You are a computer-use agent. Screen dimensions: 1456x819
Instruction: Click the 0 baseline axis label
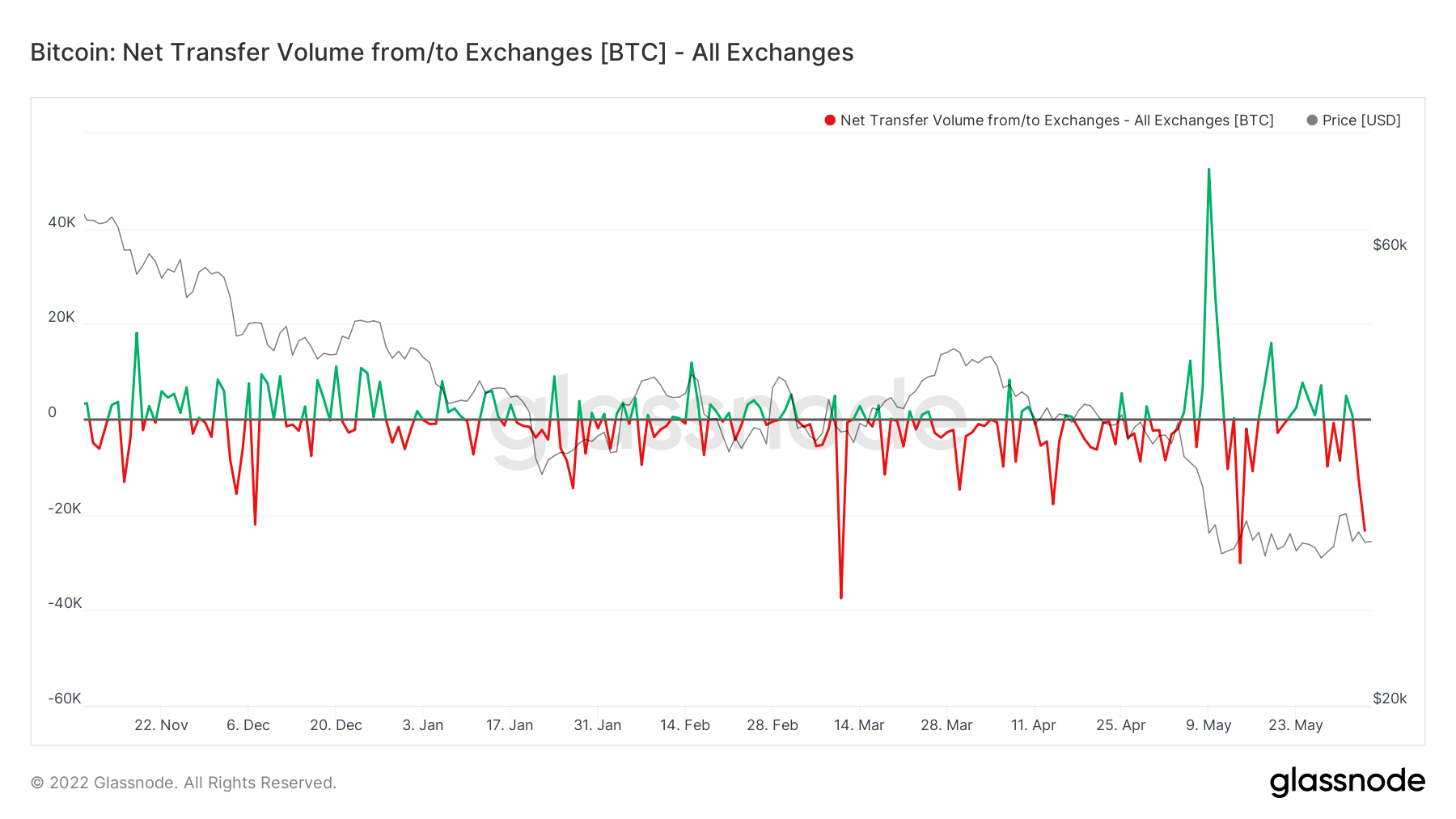[x=53, y=412]
